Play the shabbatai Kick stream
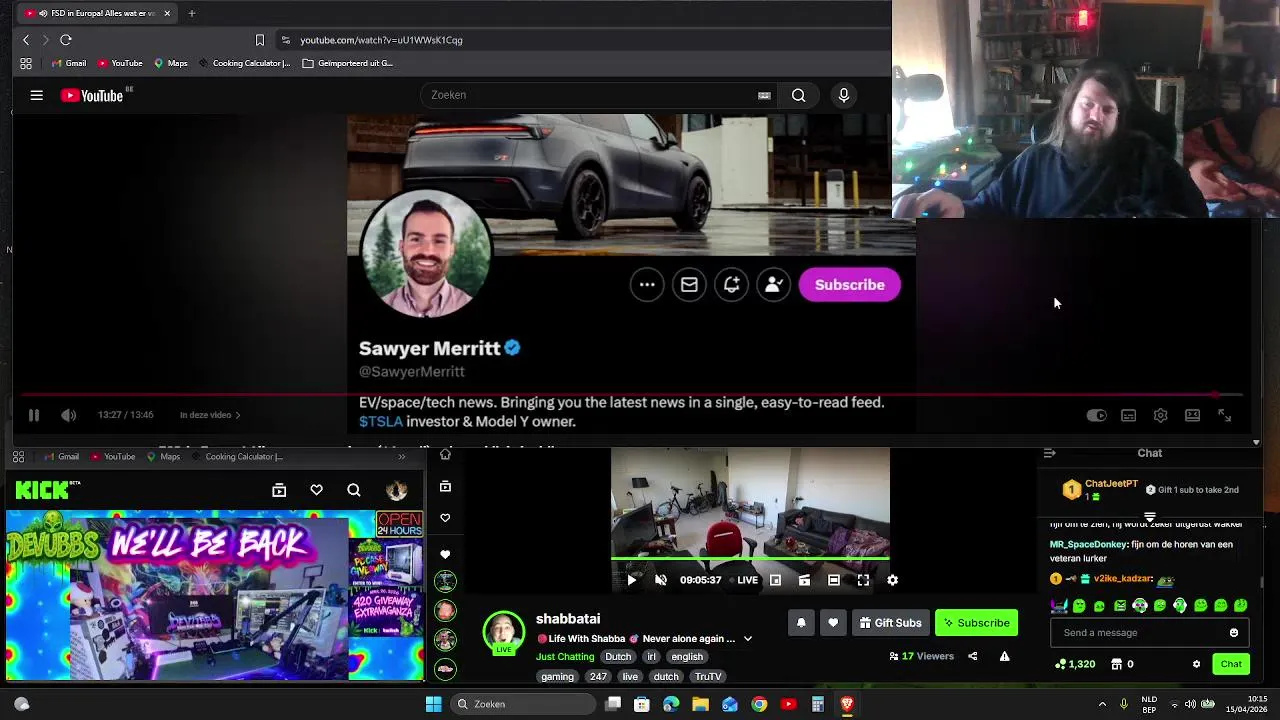 (631, 580)
